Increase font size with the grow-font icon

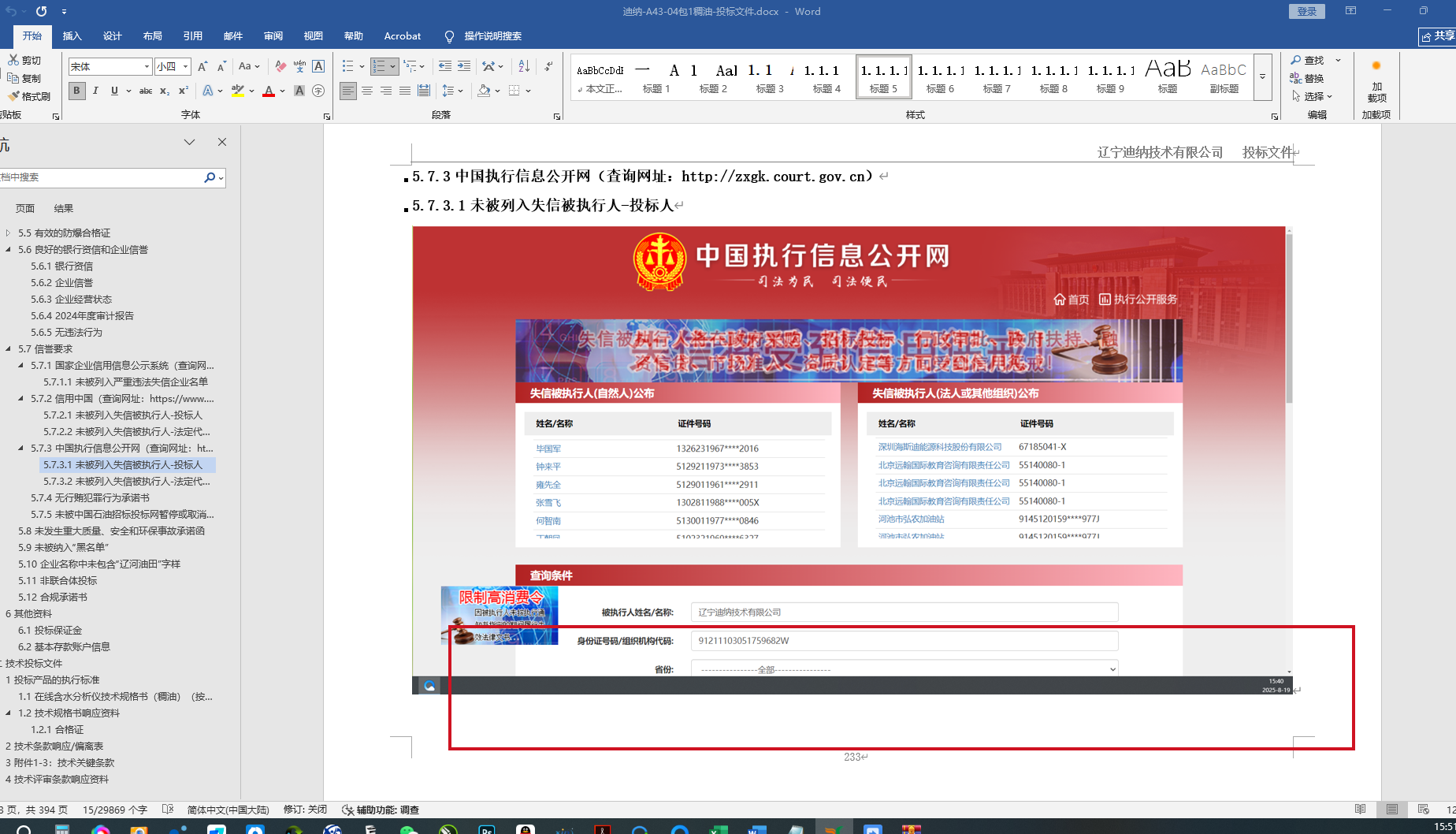[x=202, y=67]
